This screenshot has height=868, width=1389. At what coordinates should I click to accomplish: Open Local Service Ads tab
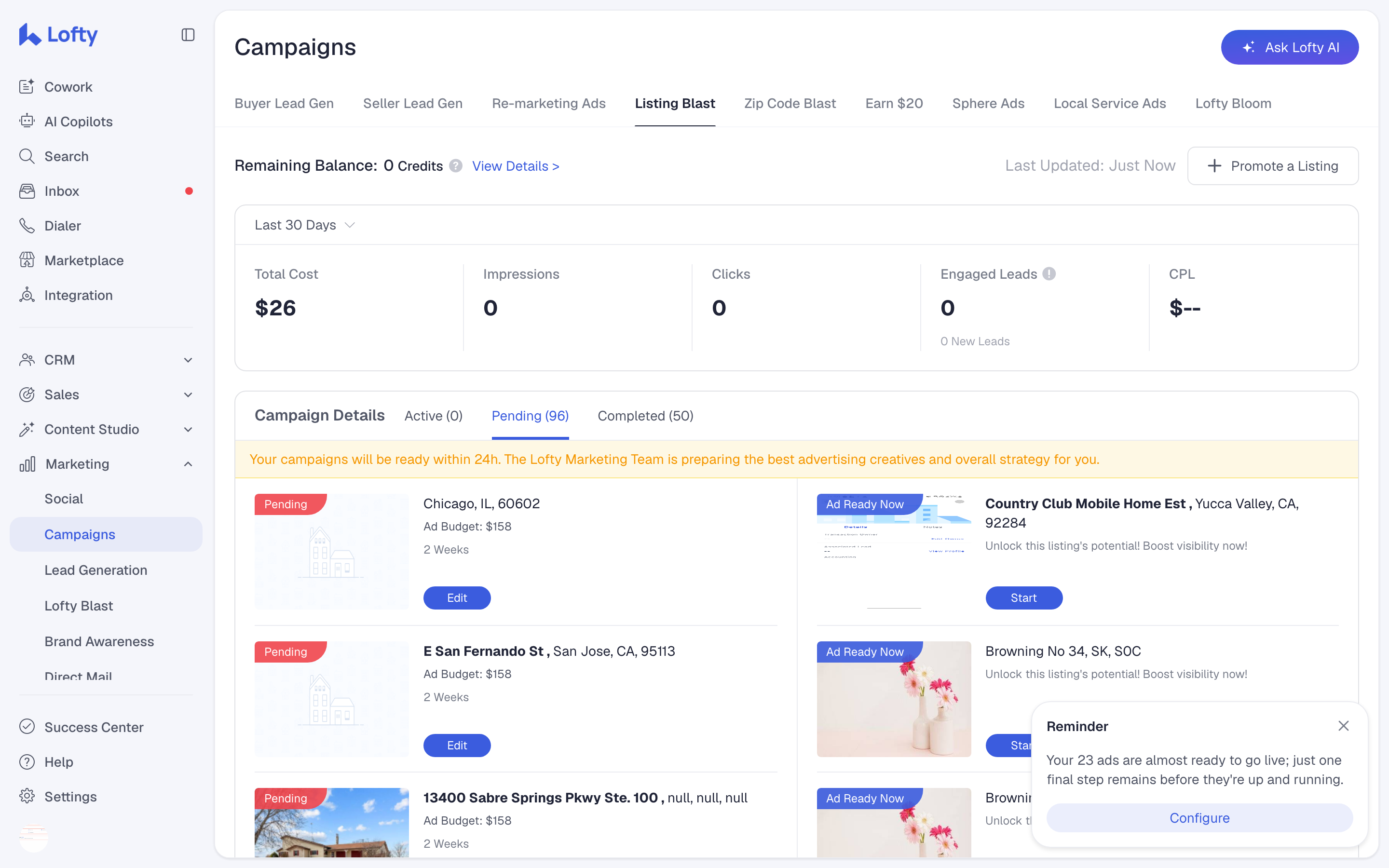1109,103
